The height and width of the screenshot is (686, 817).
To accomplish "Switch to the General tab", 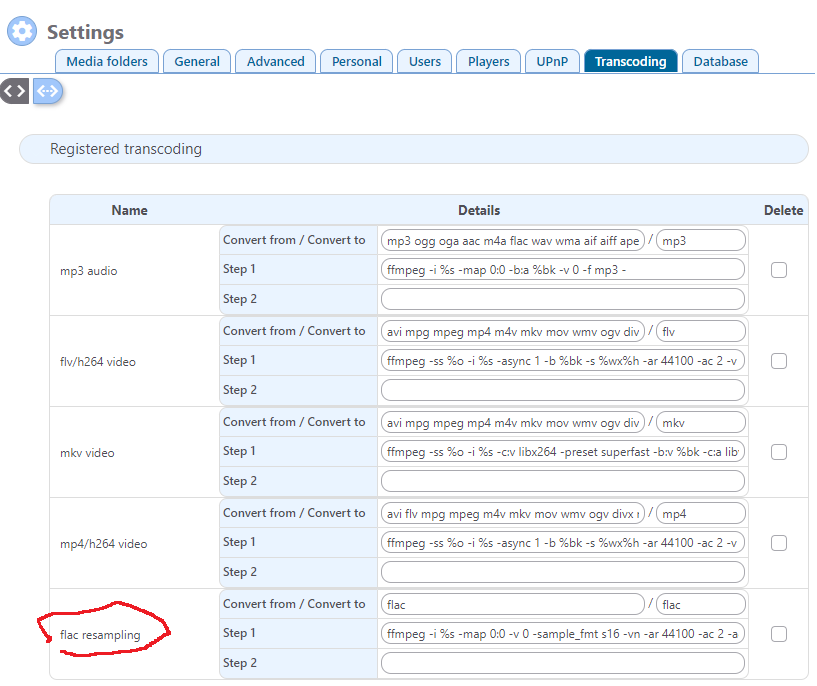I will 197,61.
